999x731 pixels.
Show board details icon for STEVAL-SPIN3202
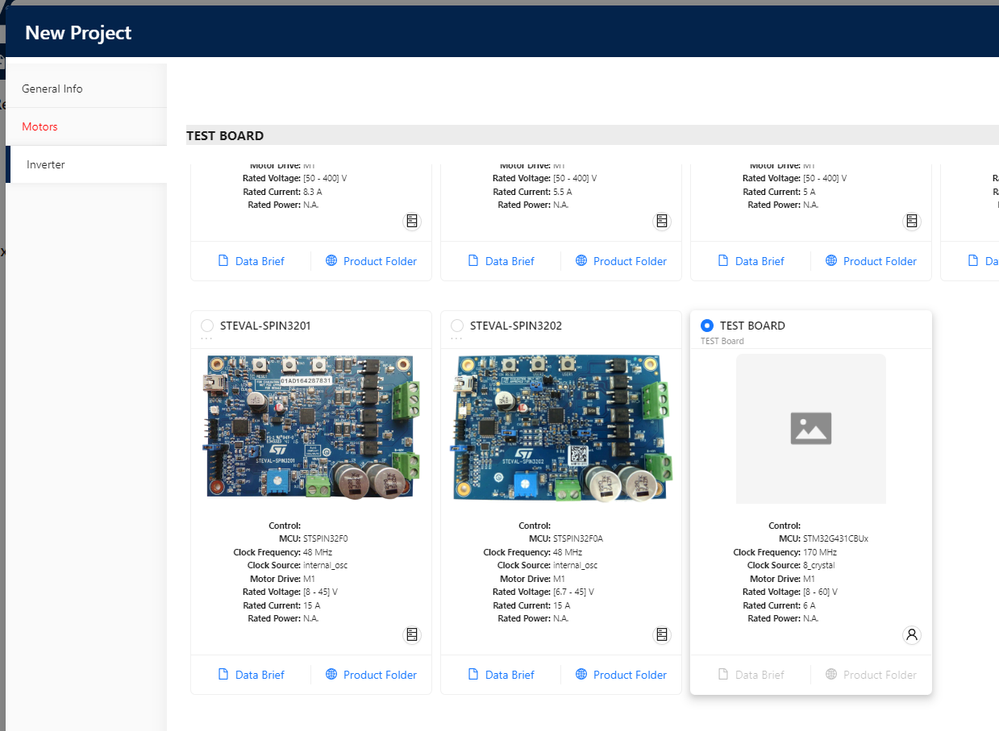coord(662,635)
